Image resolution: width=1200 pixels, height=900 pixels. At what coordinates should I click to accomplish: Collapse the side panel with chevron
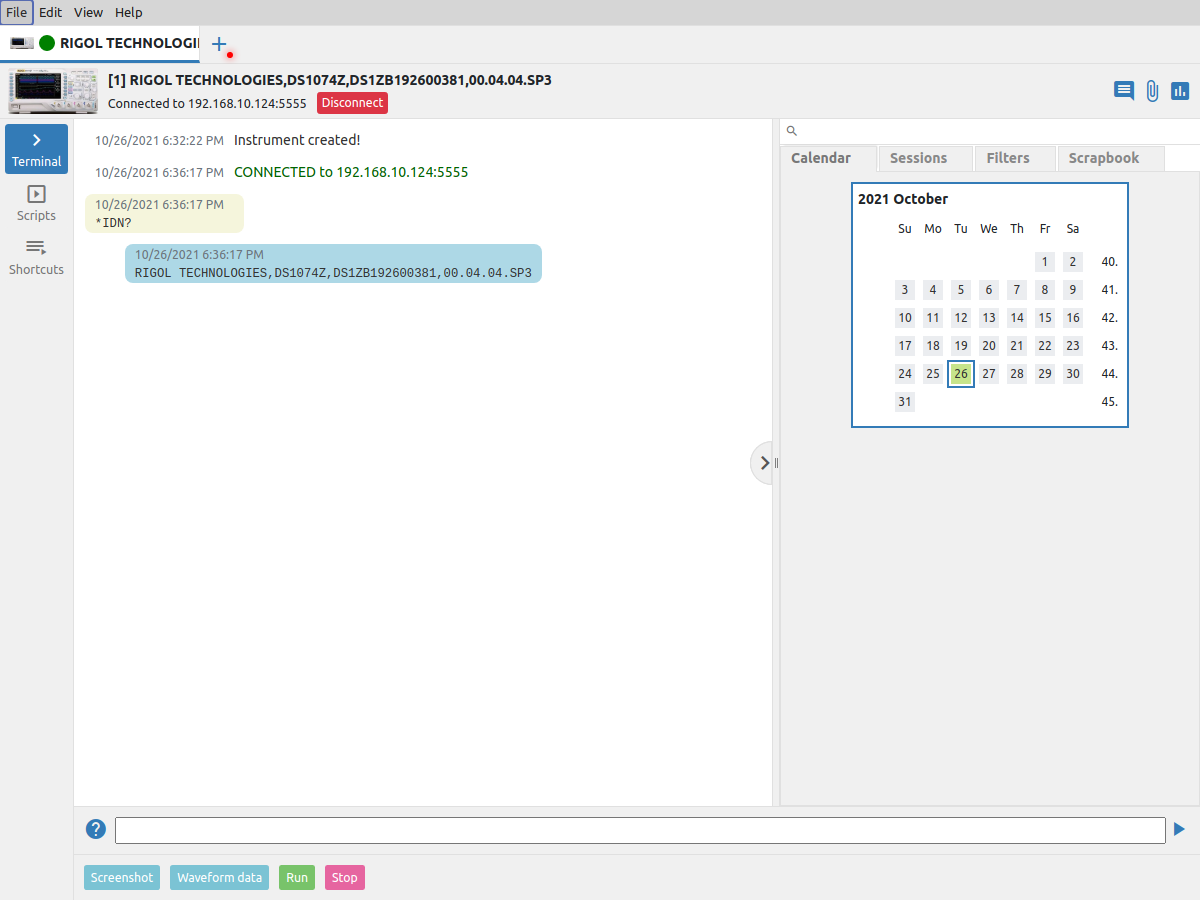pos(763,463)
